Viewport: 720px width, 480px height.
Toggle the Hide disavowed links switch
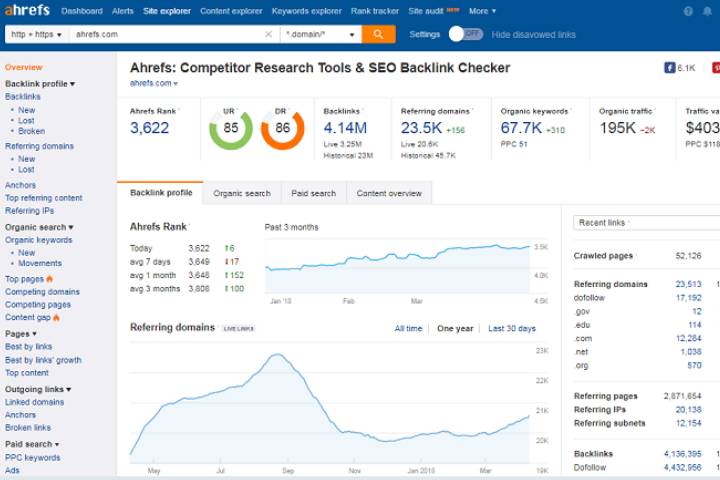466,34
